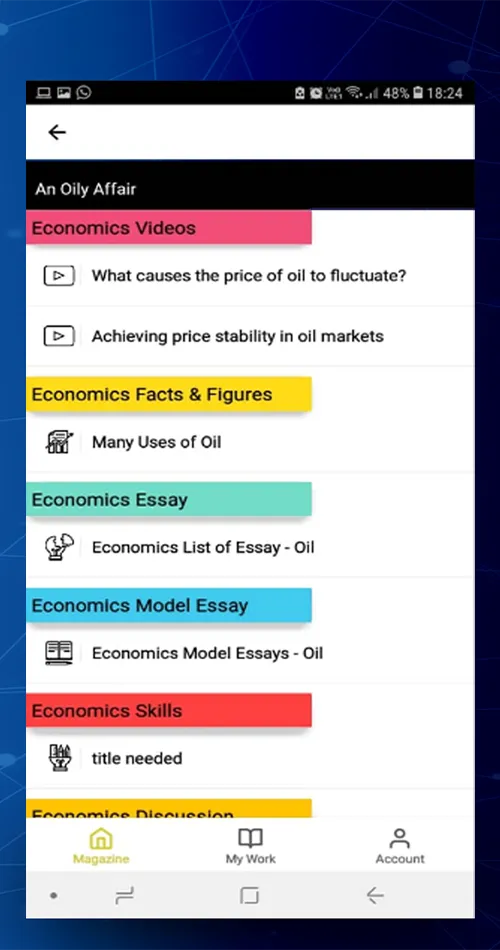Open video icon for oil price fluctuation
This screenshot has height=950, width=500.
(59, 276)
